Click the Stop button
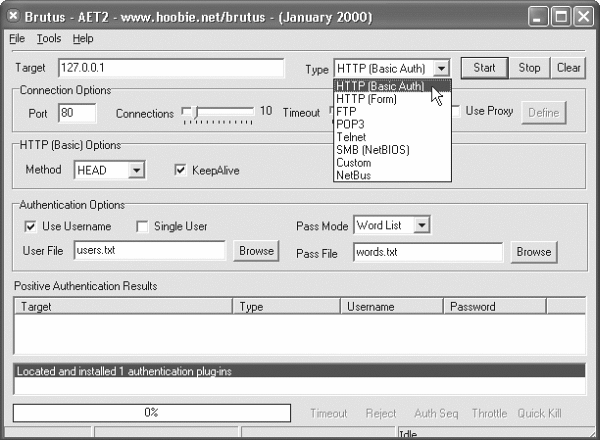The width and height of the screenshot is (600, 440). 529,68
